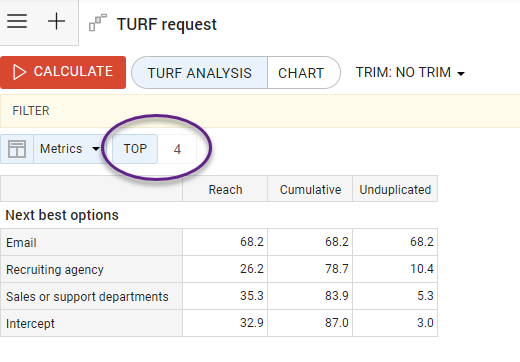520x362 pixels.
Task: Click the FILTER bar
Action: [x=260, y=111]
